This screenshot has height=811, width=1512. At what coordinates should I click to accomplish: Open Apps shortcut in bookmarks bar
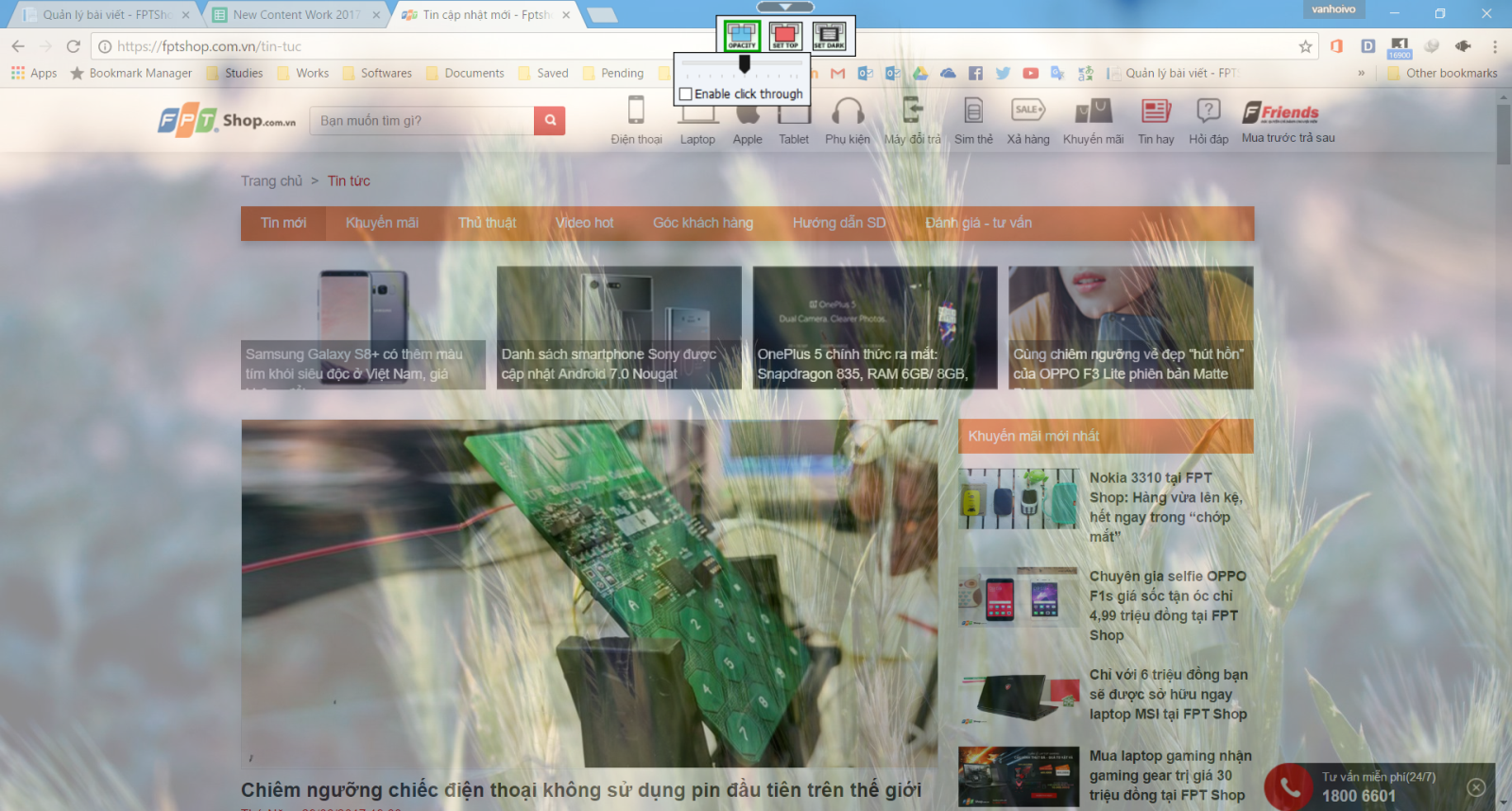click(34, 73)
